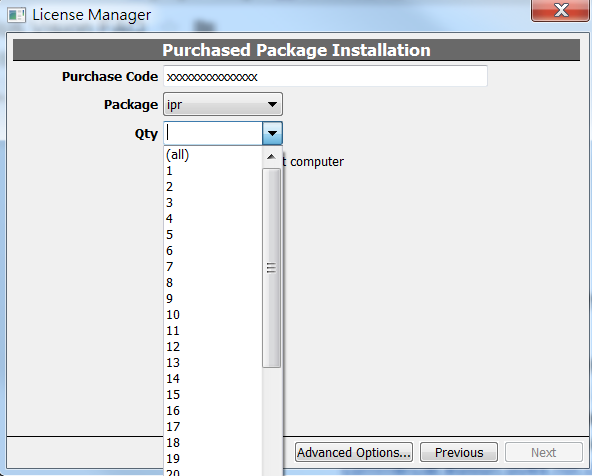Select quantity 7 from the dropdown list
The height and width of the screenshot is (476, 592).
click(x=213, y=266)
